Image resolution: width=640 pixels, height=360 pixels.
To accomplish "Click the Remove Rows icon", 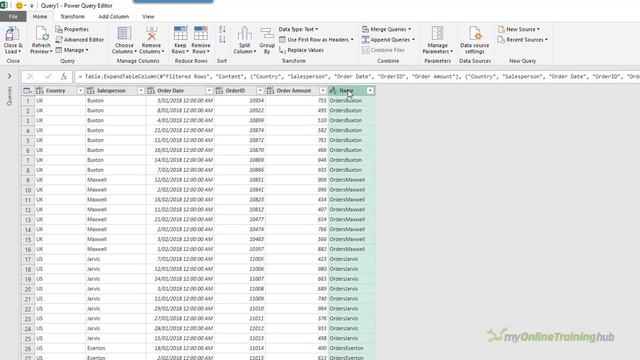I will point(201,34).
